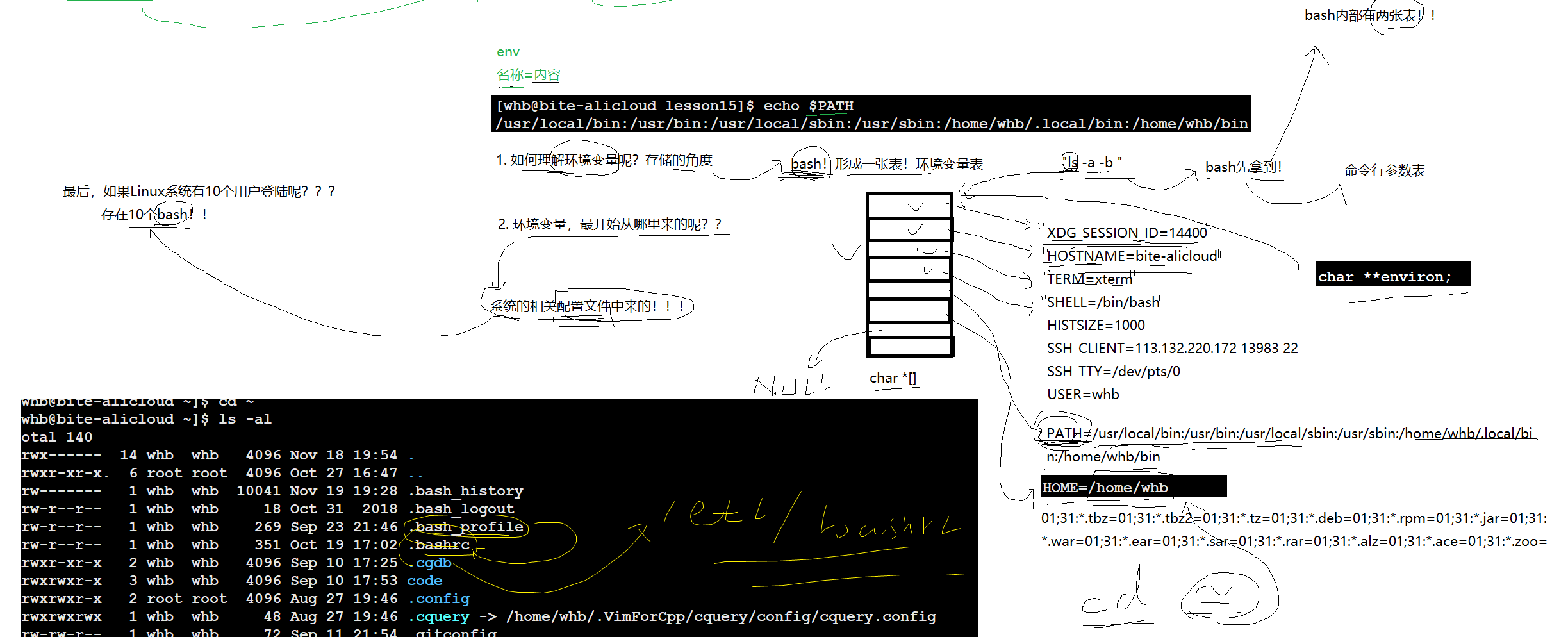Click "1. 如何理解环境变量呢？存储的角度" heading
The width and height of the screenshot is (1568, 637).
click(604, 160)
